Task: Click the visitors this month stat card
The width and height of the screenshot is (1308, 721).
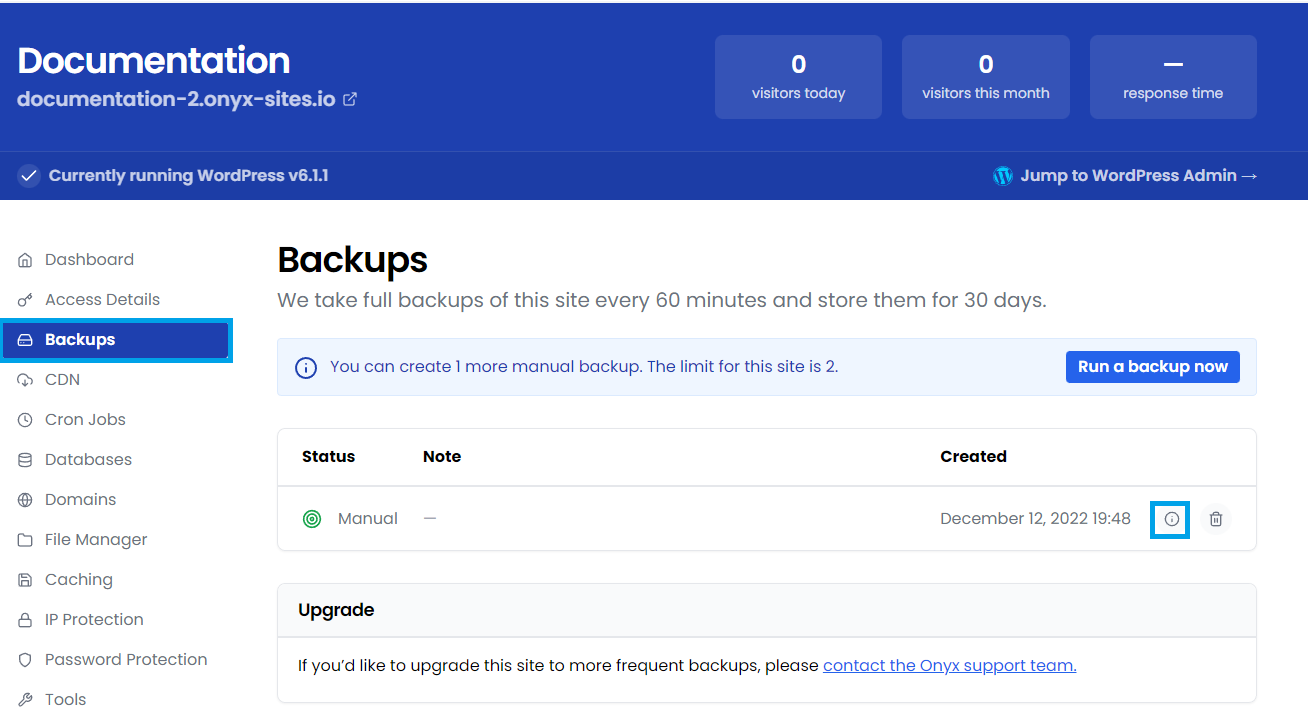Action: (986, 77)
